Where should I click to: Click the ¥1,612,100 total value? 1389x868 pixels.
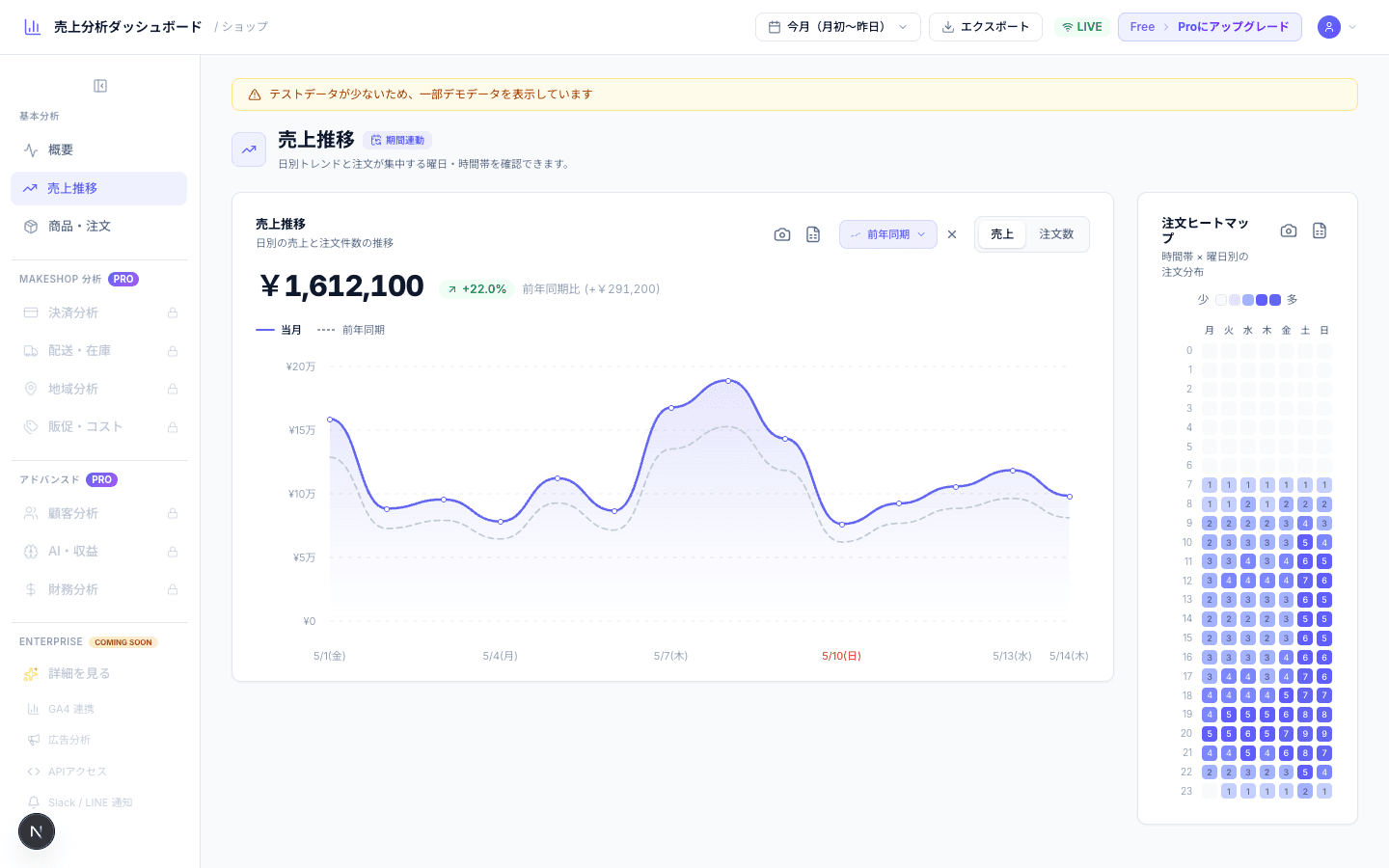click(341, 286)
